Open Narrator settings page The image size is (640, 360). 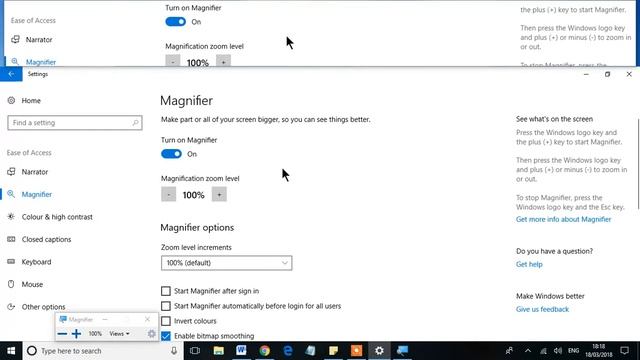[x=35, y=172]
